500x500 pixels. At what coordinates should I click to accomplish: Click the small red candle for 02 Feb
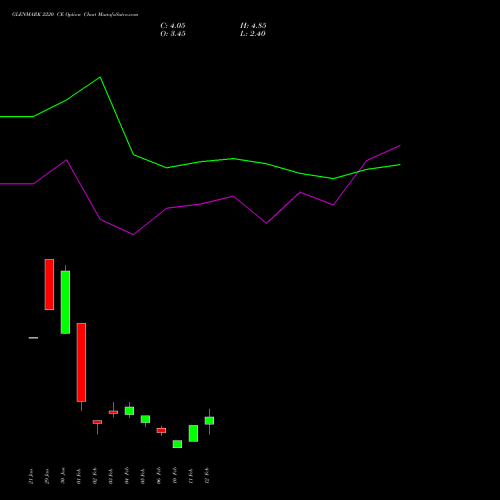tap(97, 422)
